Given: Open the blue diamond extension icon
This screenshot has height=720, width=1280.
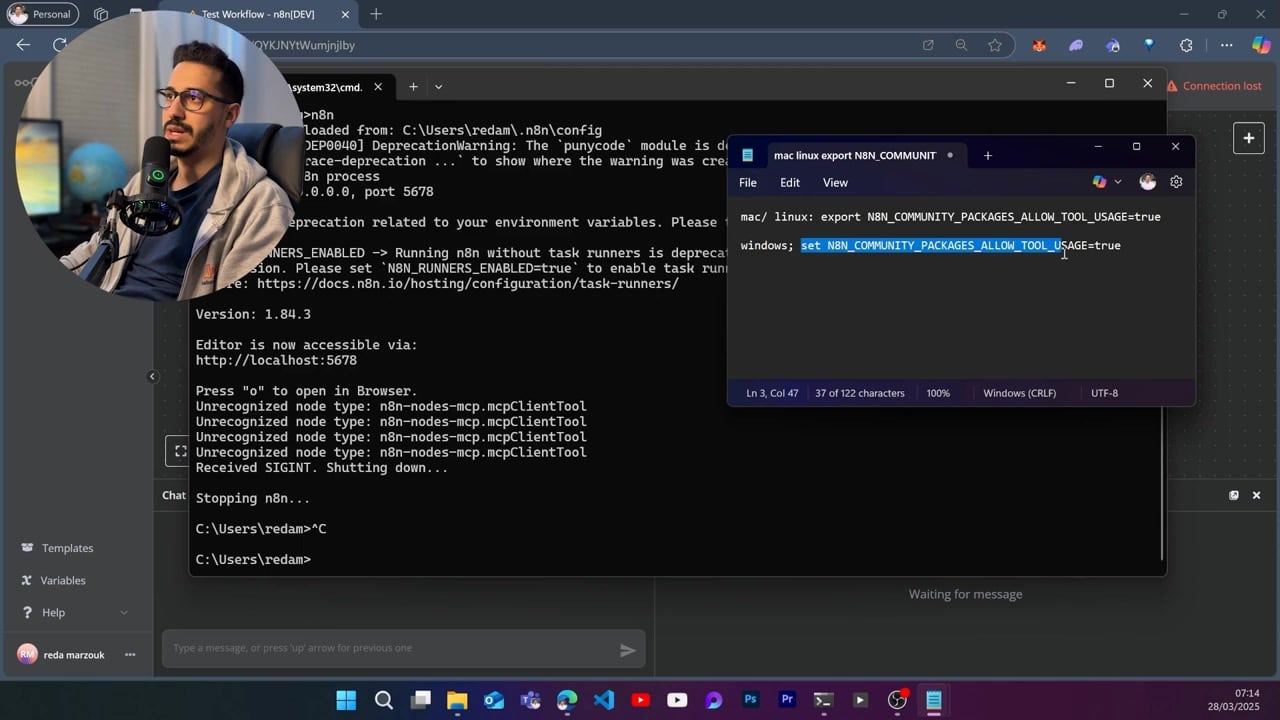Looking at the screenshot, I should click(1149, 45).
